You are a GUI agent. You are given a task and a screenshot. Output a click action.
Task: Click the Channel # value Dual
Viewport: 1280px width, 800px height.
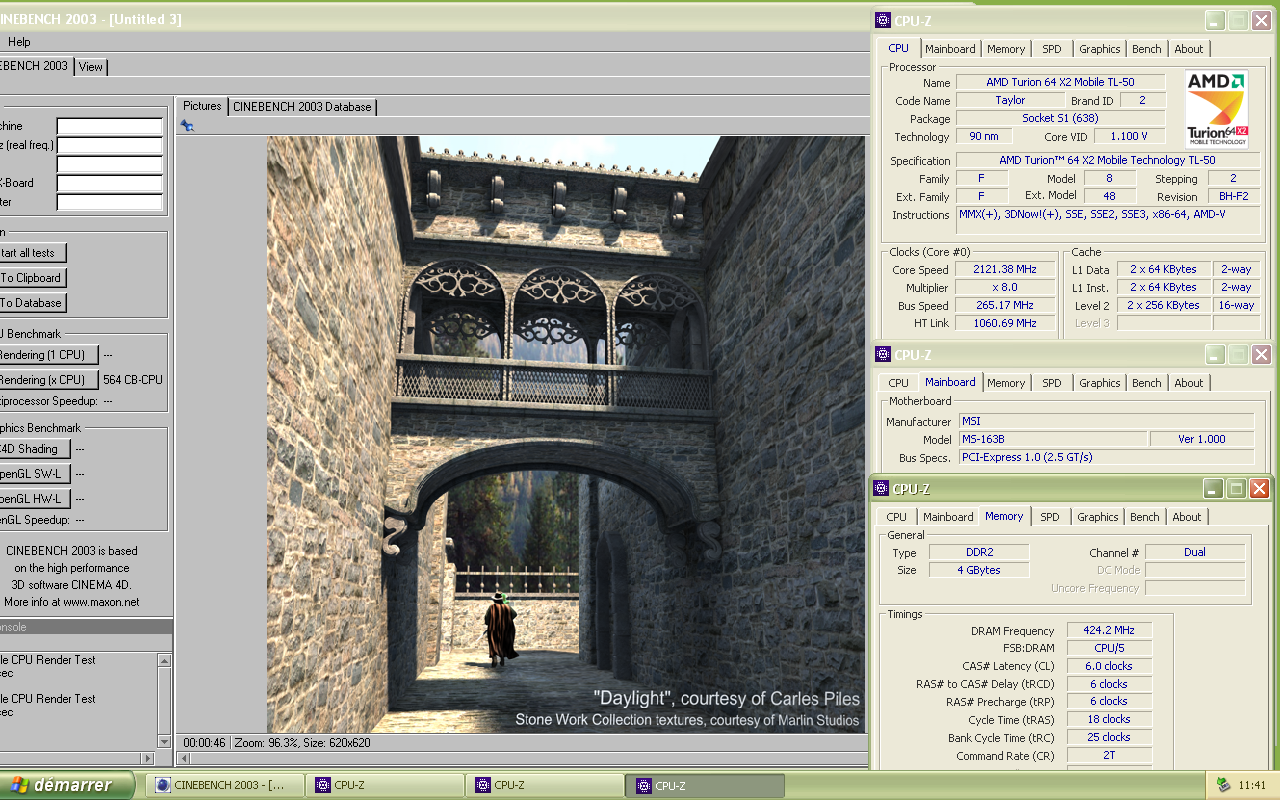coord(1195,552)
